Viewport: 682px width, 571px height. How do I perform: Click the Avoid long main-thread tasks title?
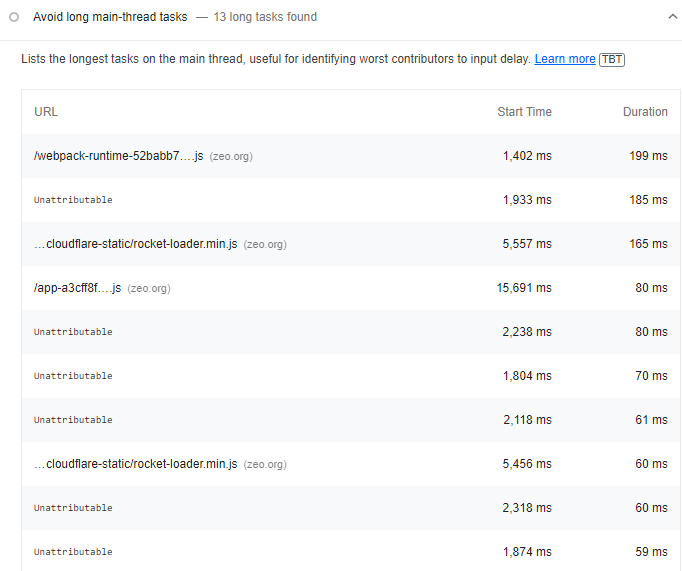110,17
